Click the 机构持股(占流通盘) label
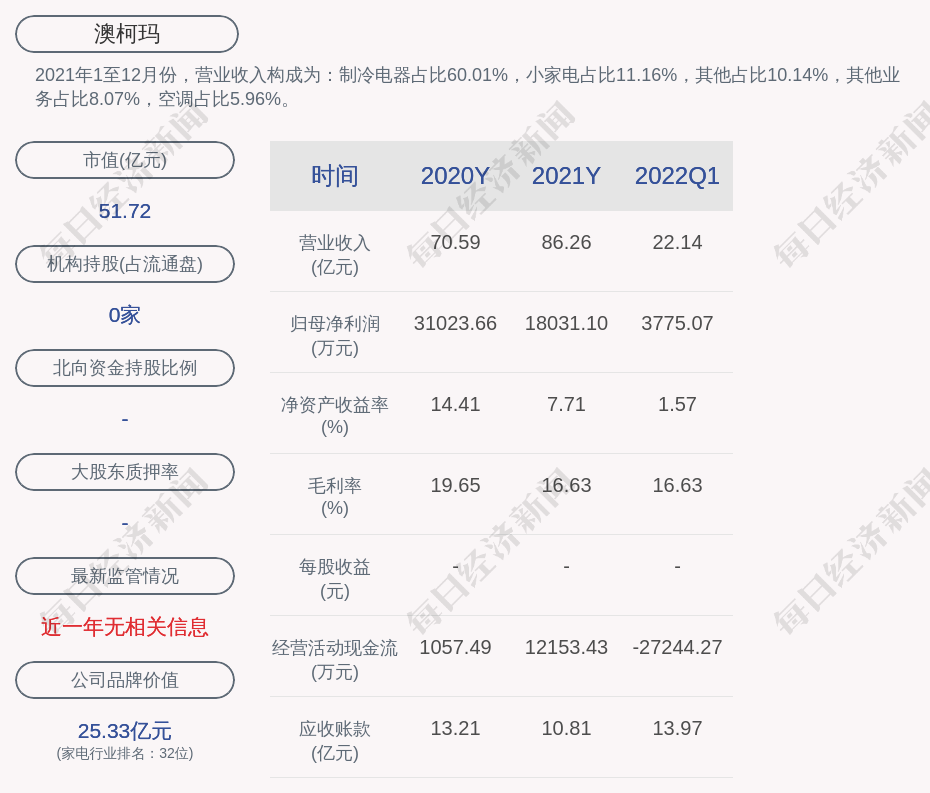Screen dimensions: 930x793 (x=125, y=264)
